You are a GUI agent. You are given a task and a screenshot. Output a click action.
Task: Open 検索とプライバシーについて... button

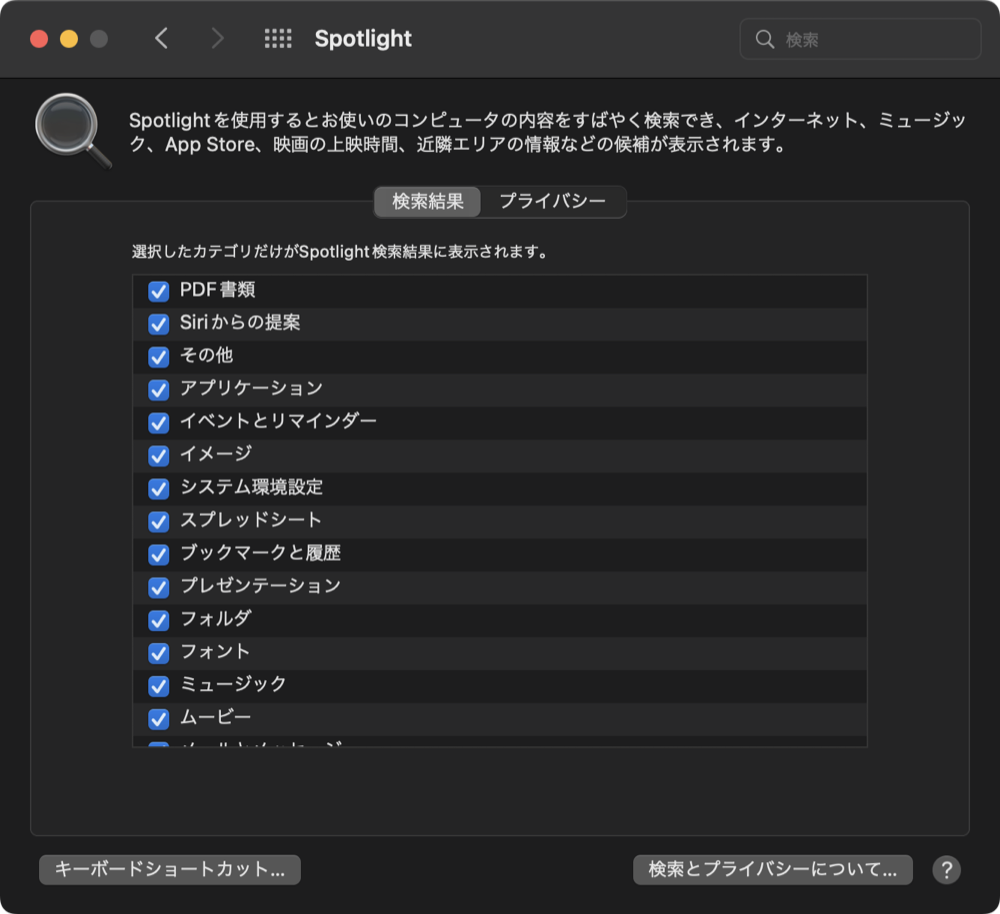tap(772, 869)
